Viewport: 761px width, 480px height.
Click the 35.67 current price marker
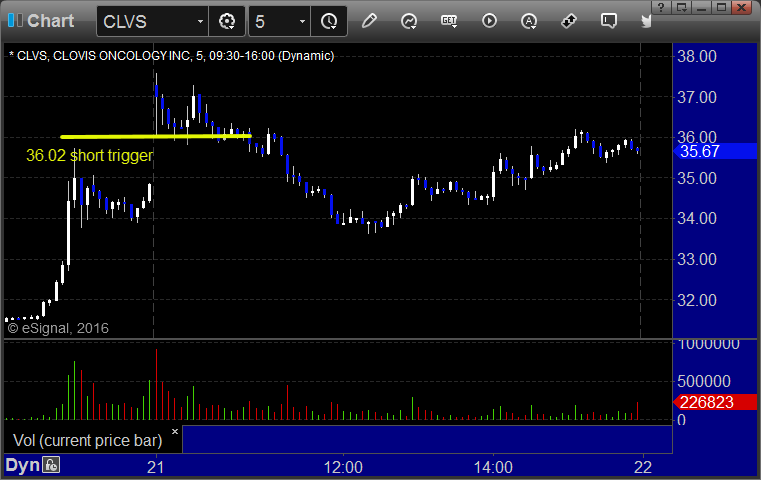[715, 151]
